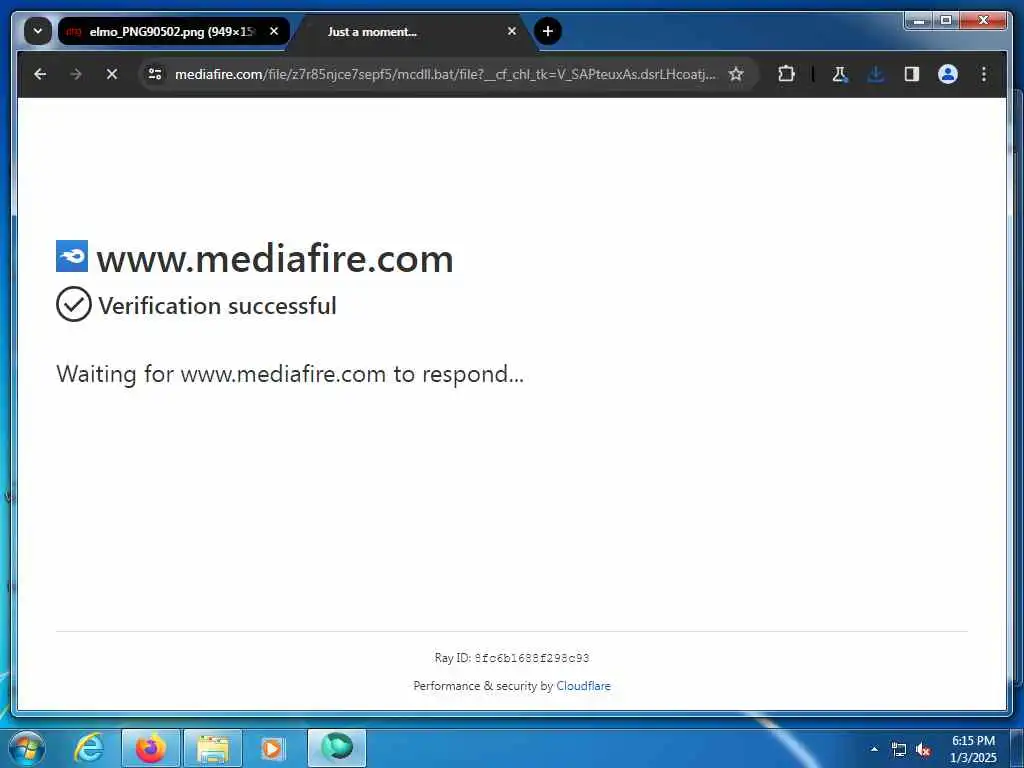The width and height of the screenshot is (1024, 768).
Task: Close the elmo_PNG90502.png tab
Action: [274, 31]
